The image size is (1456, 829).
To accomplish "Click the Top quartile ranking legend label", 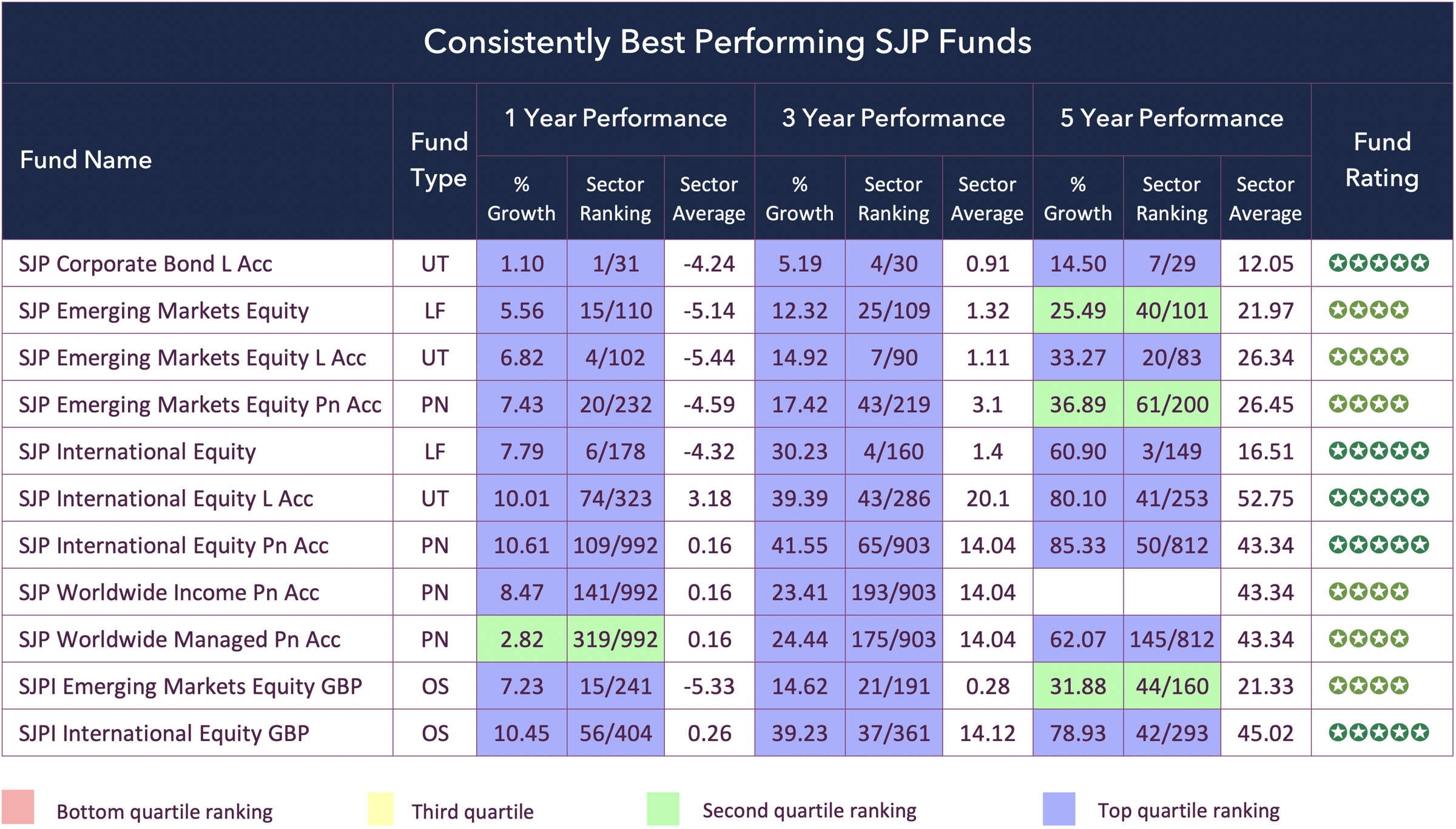I will 1188,811.
